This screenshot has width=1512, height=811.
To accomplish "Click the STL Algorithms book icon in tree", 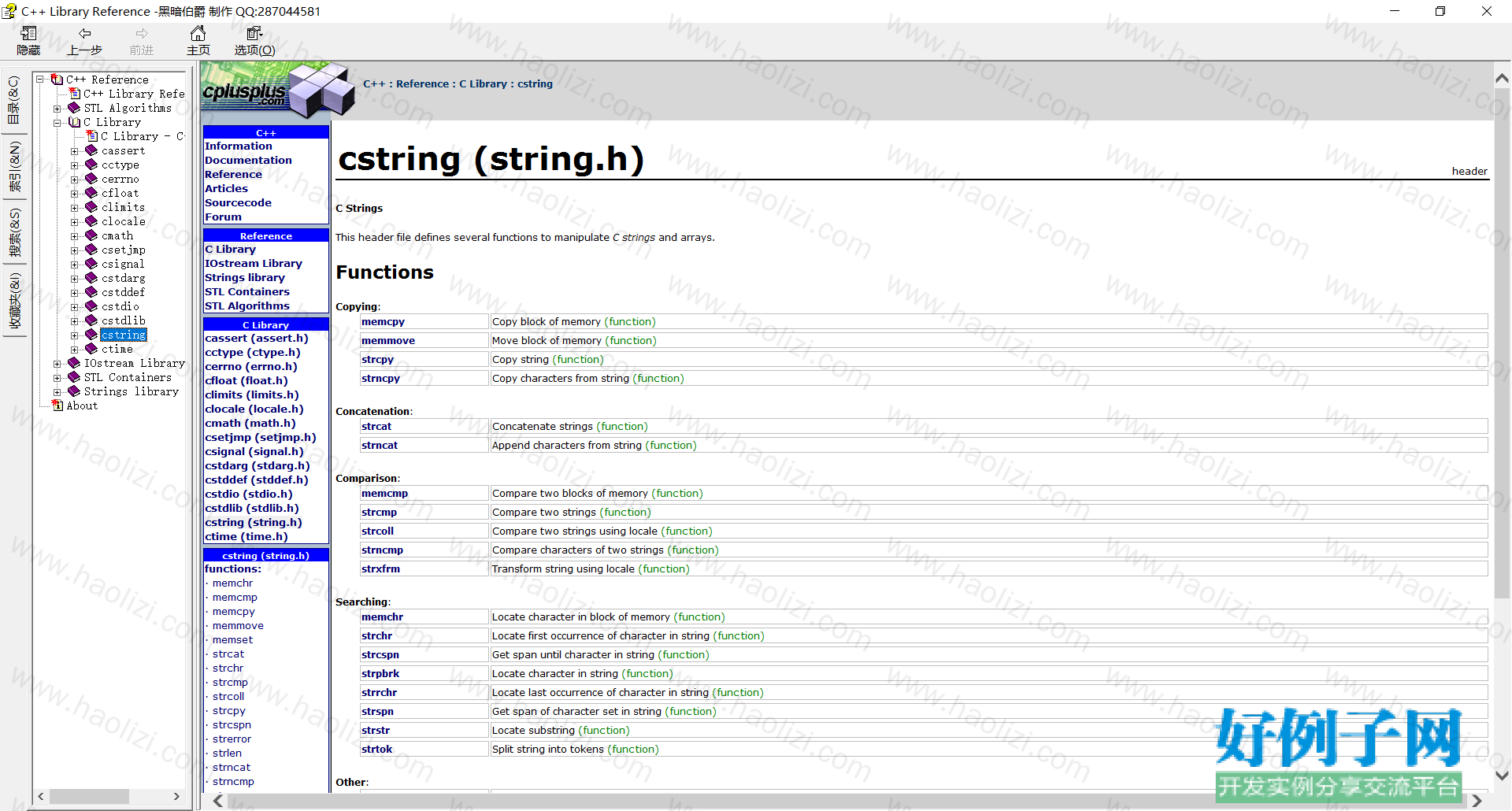I will [x=75, y=108].
